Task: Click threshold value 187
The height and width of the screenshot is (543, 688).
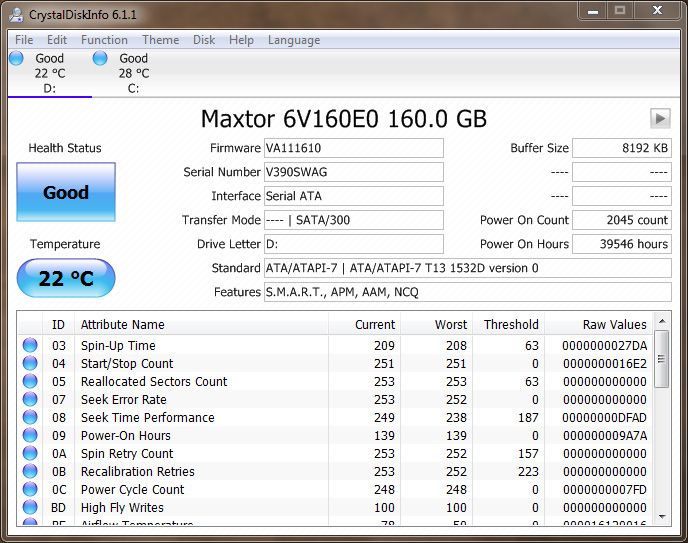Action: [x=528, y=418]
